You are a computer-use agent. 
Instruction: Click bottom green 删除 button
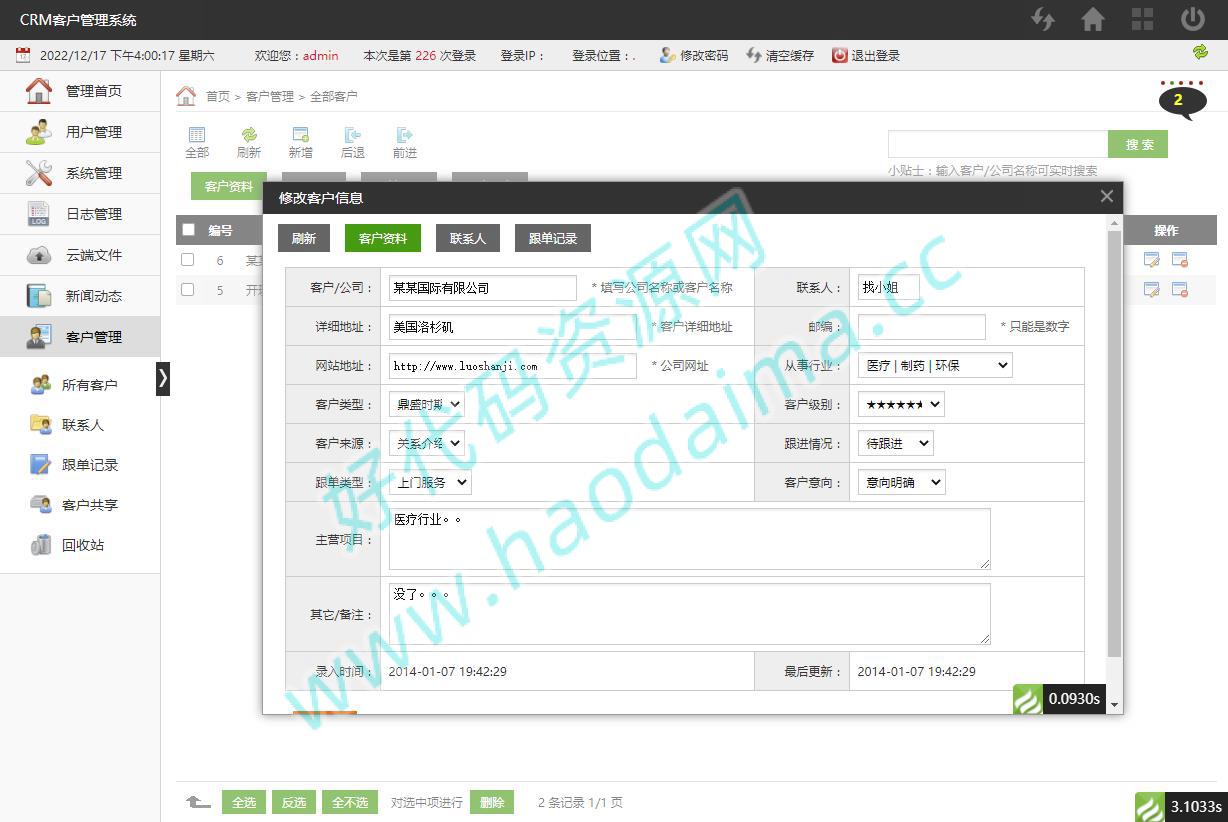coord(492,802)
